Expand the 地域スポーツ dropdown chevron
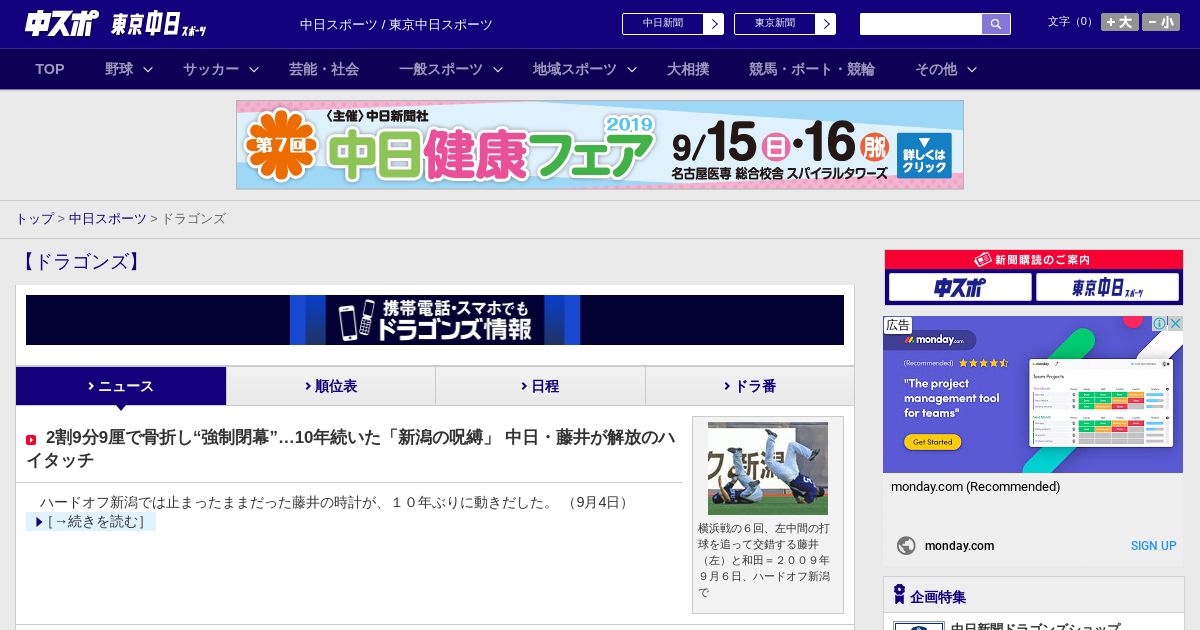 click(x=632, y=70)
